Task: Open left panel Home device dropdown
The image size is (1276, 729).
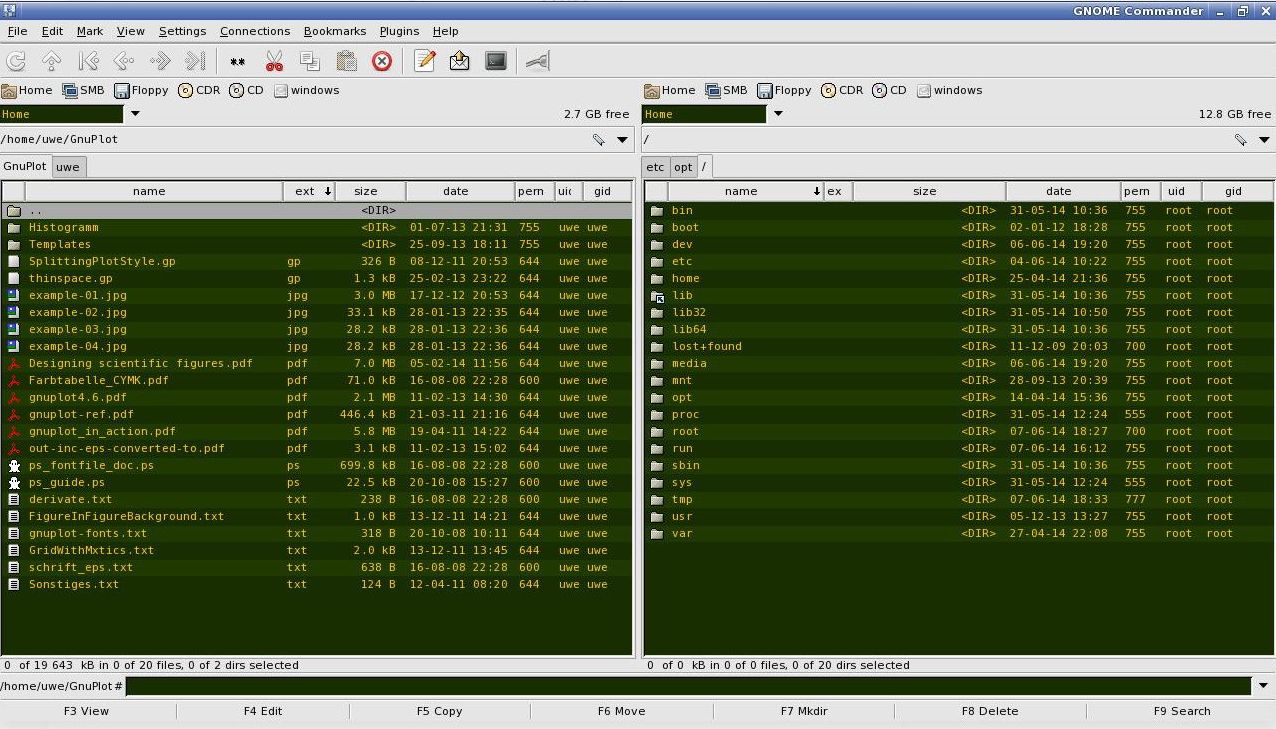Action: click(135, 114)
